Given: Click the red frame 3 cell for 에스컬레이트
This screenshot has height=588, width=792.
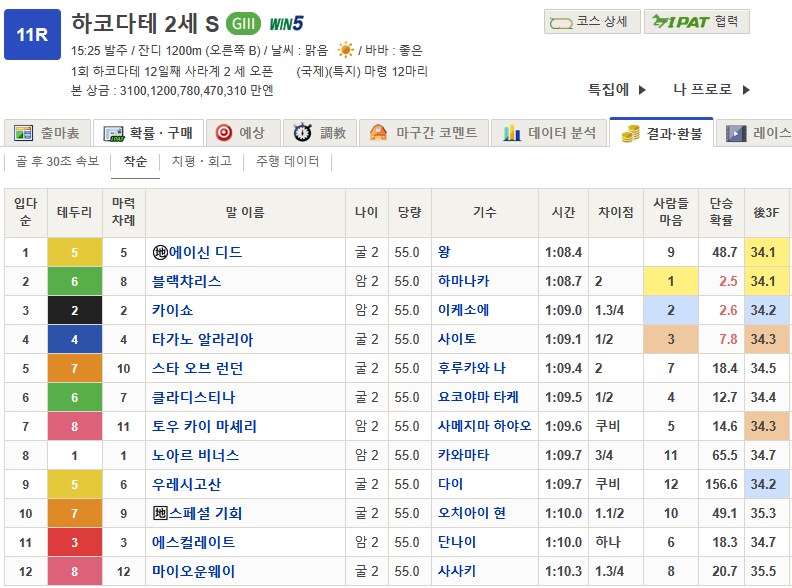Looking at the screenshot, I should click(75, 543).
